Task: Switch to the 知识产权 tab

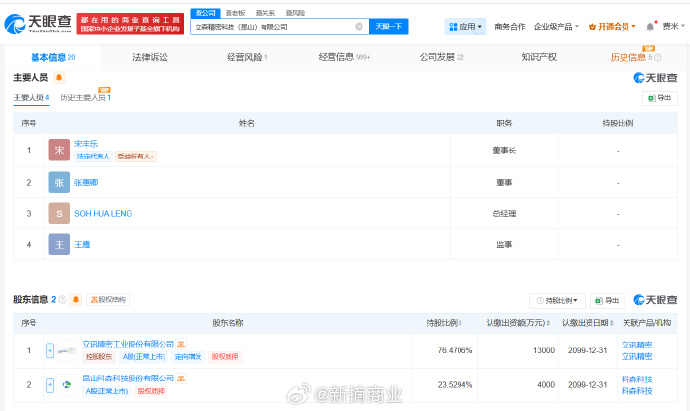Action: click(x=539, y=58)
